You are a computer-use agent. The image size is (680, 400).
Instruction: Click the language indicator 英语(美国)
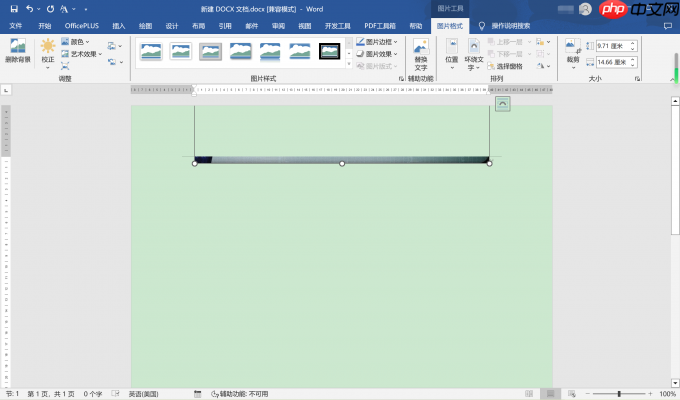click(x=144, y=394)
